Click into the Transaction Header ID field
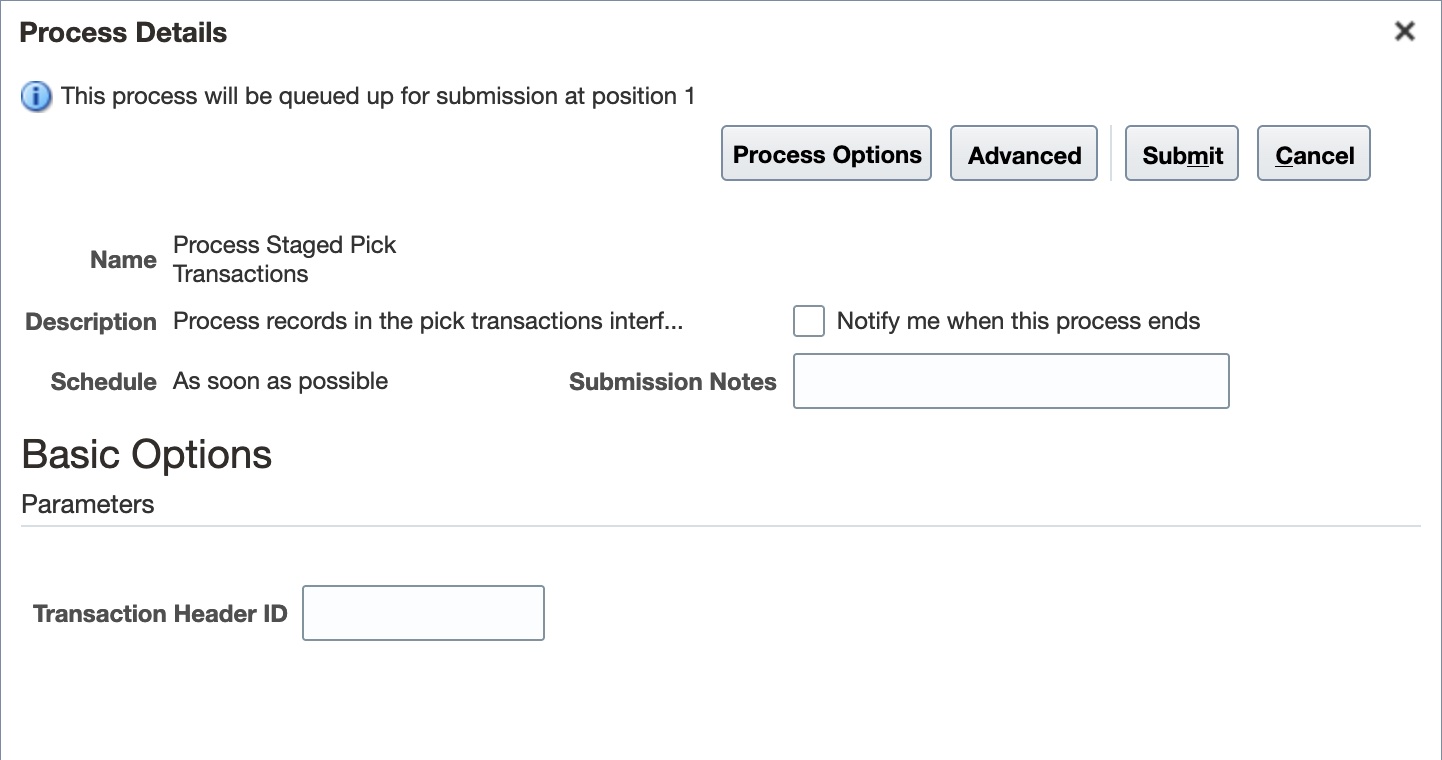This screenshot has width=1442, height=760. (423, 613)
